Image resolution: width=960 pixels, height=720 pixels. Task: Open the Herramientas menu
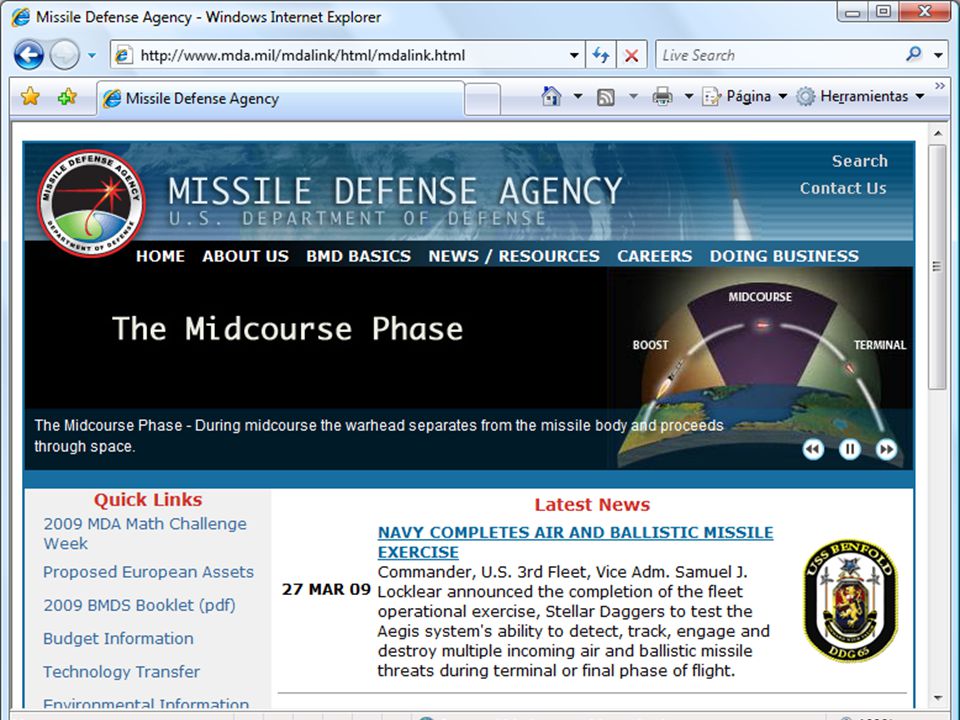point(860,96)
